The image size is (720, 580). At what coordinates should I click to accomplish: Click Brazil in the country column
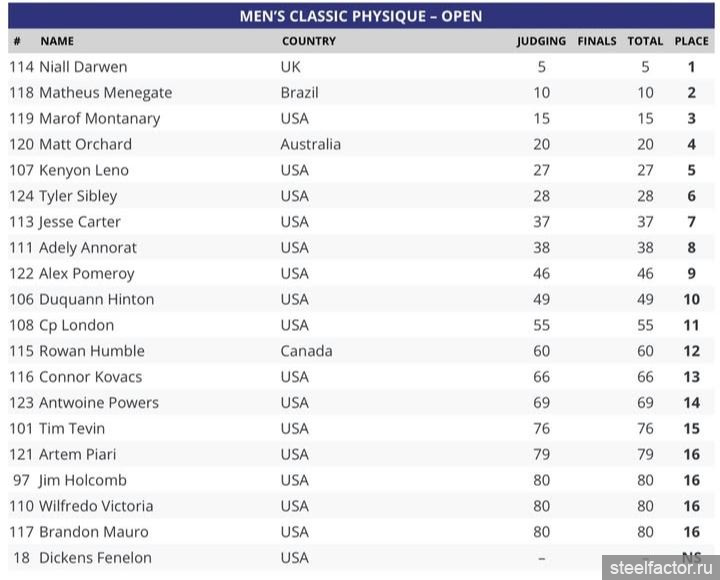[299, 93]
